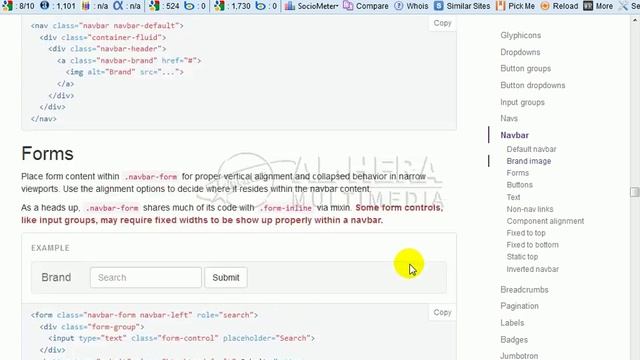Copy the navbar-form code snippet

442,313
